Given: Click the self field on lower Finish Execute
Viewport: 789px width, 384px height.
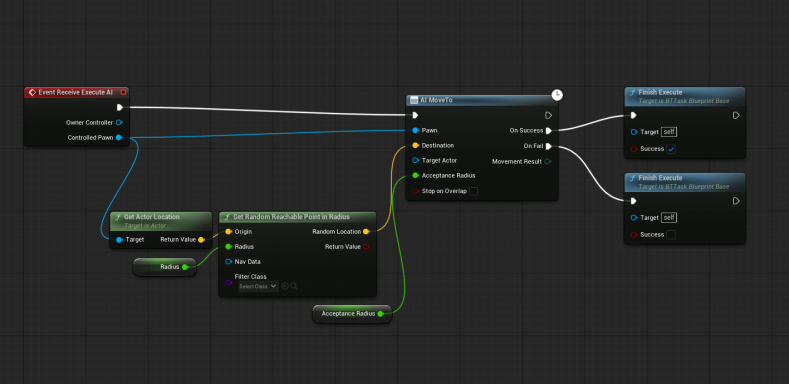Looking at the screenshot, I should pyautogui.click(x=669, y=217).
